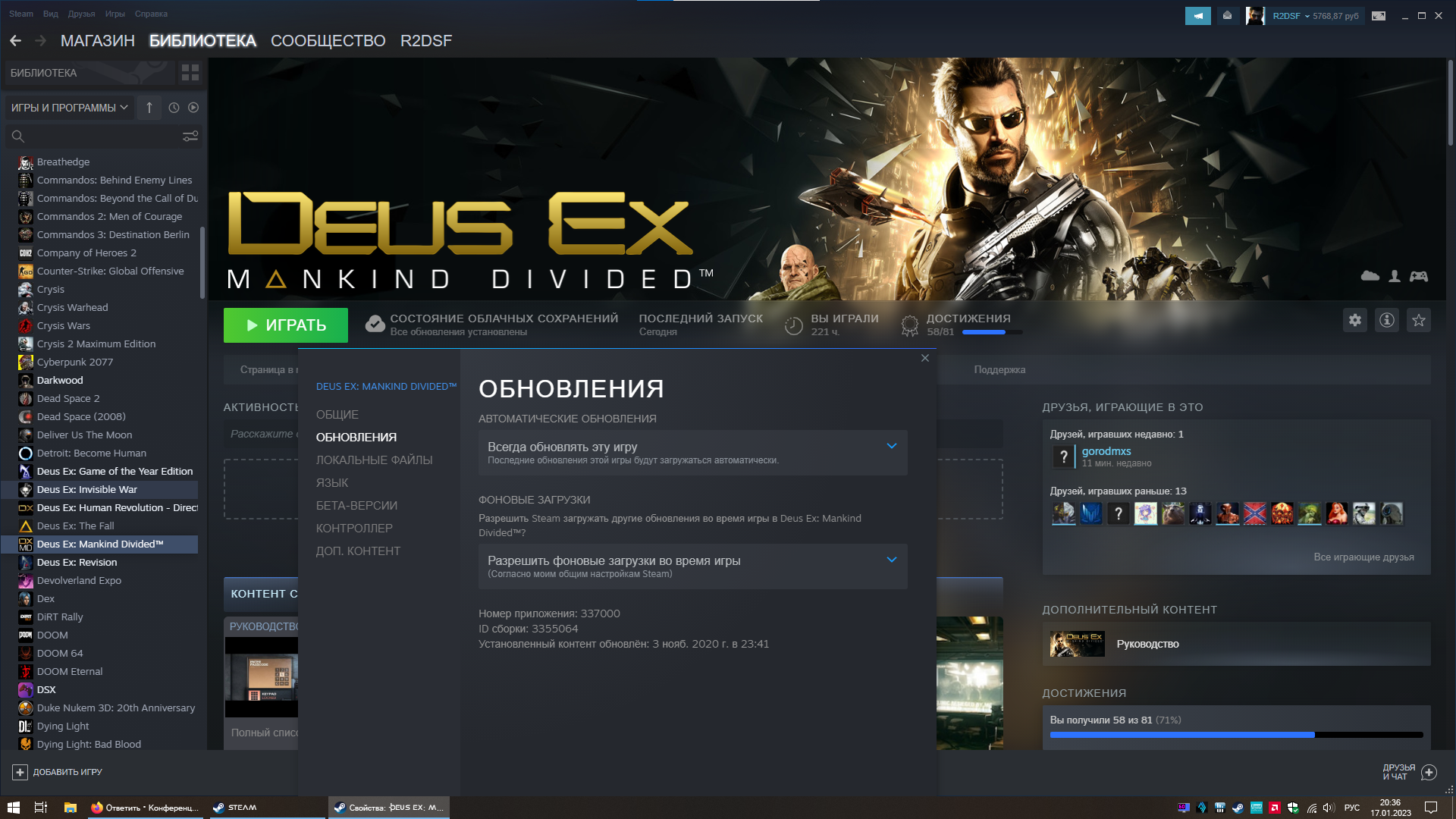The width and height of the screenshot is (1456, 819).
Task: Switch to 'БЕТА-ВЕРСИИ' properties tab
Action: click(356, 506)
